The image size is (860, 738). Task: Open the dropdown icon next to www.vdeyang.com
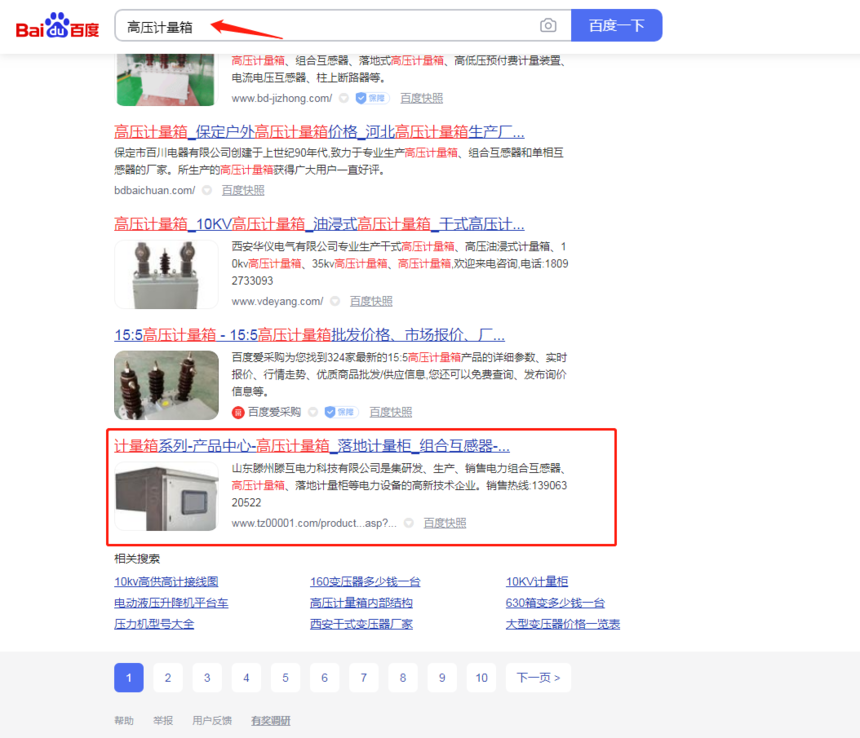pyautogui.click(x=335, y=301)
